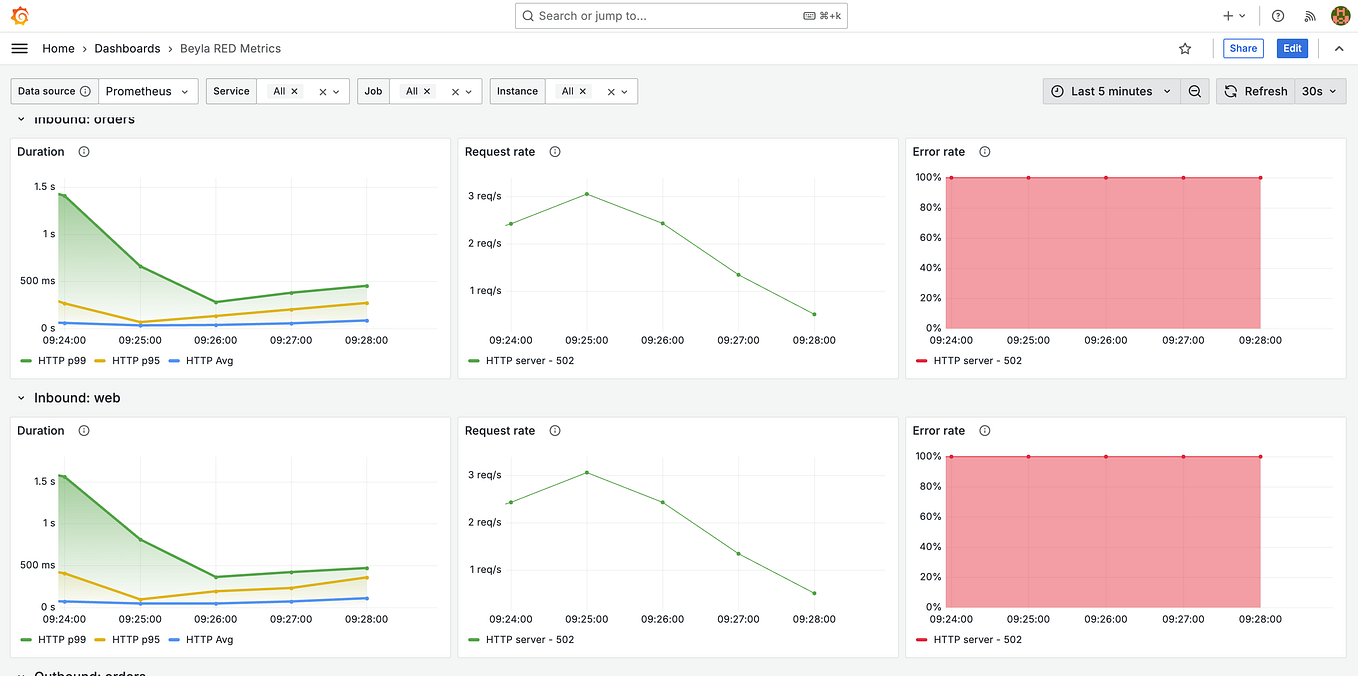Change the 30s auto-refresh interval
The image size is (1358, 676).
[x=1319, y=91]
